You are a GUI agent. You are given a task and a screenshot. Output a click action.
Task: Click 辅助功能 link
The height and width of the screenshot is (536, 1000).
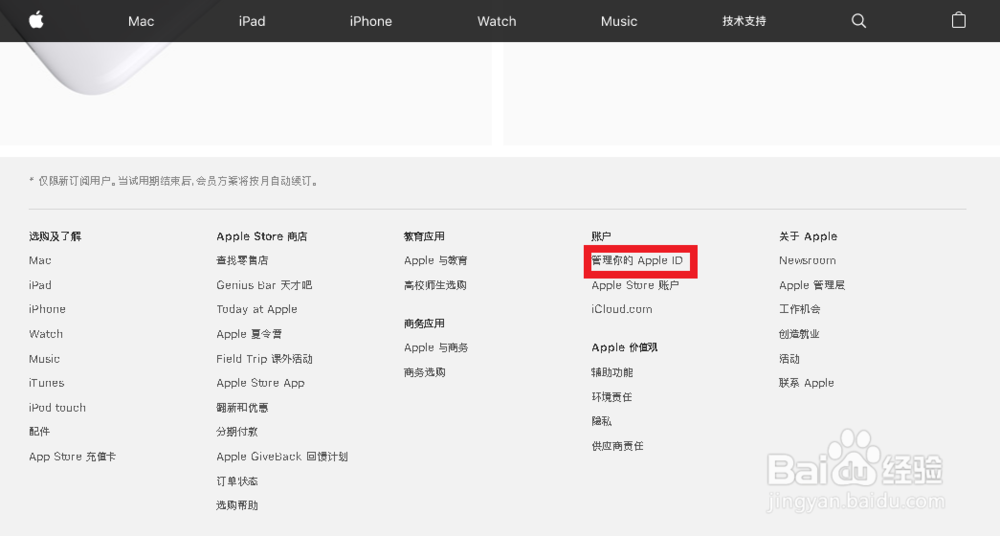(612, 373)
